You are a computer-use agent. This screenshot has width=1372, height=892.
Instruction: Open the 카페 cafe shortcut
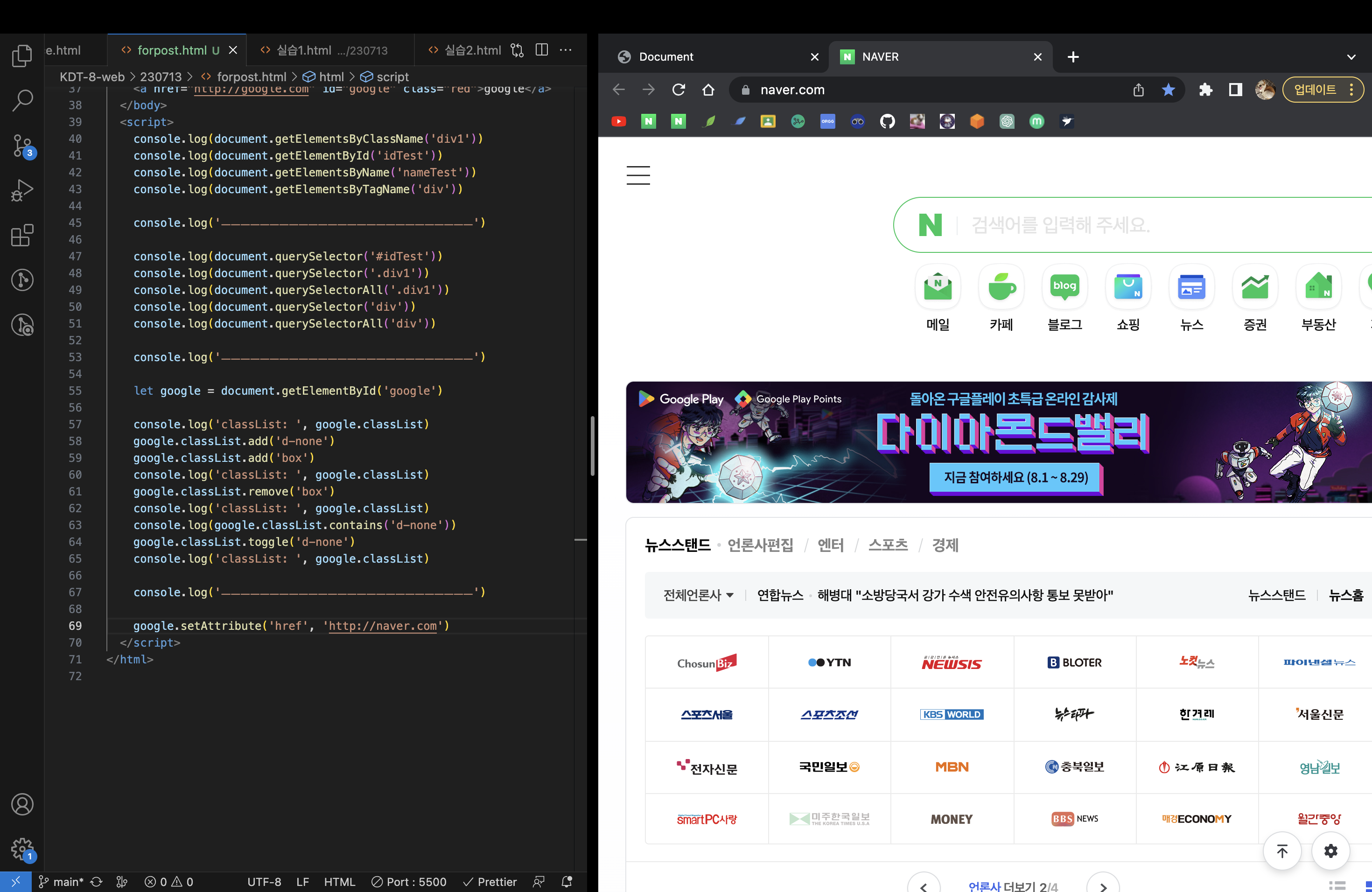[1001, 299]
